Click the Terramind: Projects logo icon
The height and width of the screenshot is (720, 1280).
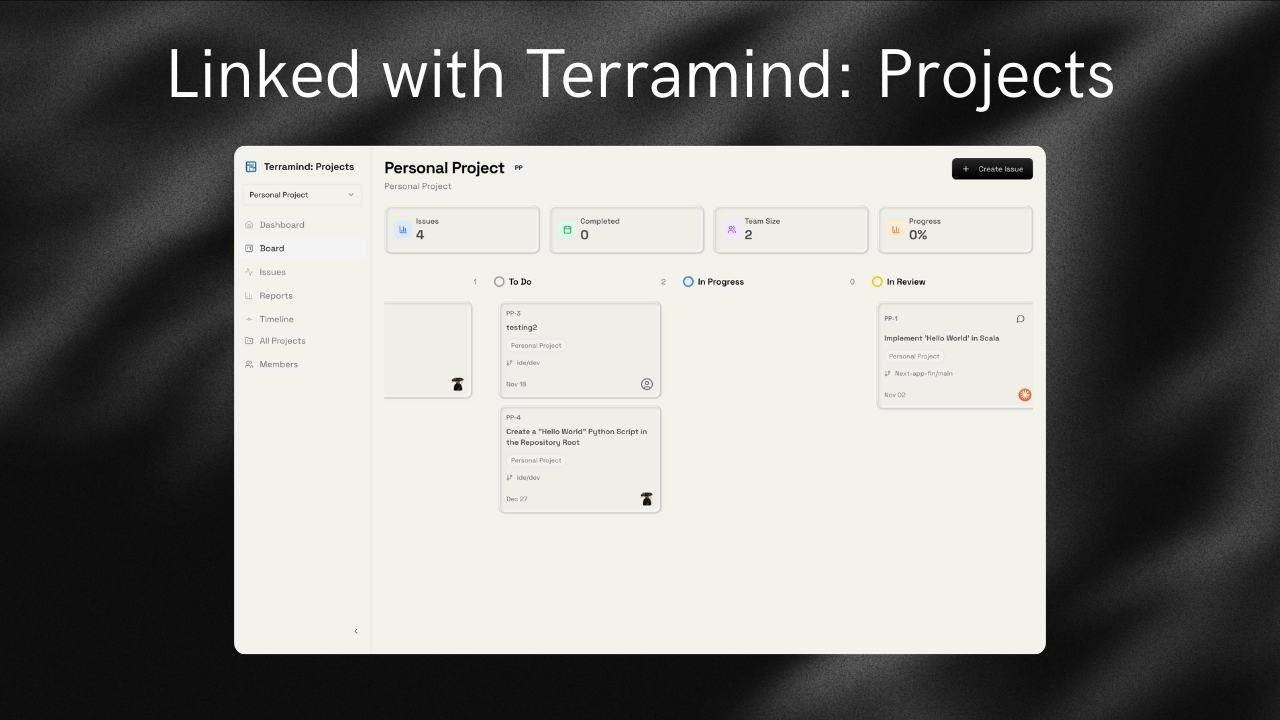252,166
